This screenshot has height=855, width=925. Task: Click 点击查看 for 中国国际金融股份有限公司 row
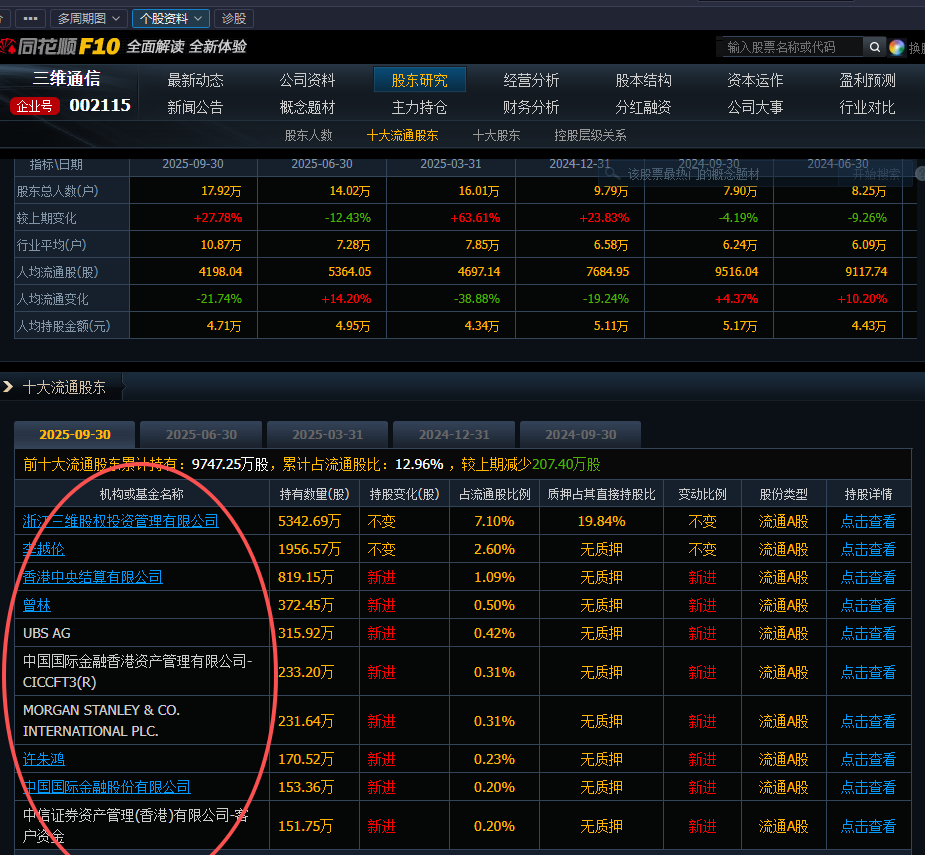click(868, 787)
